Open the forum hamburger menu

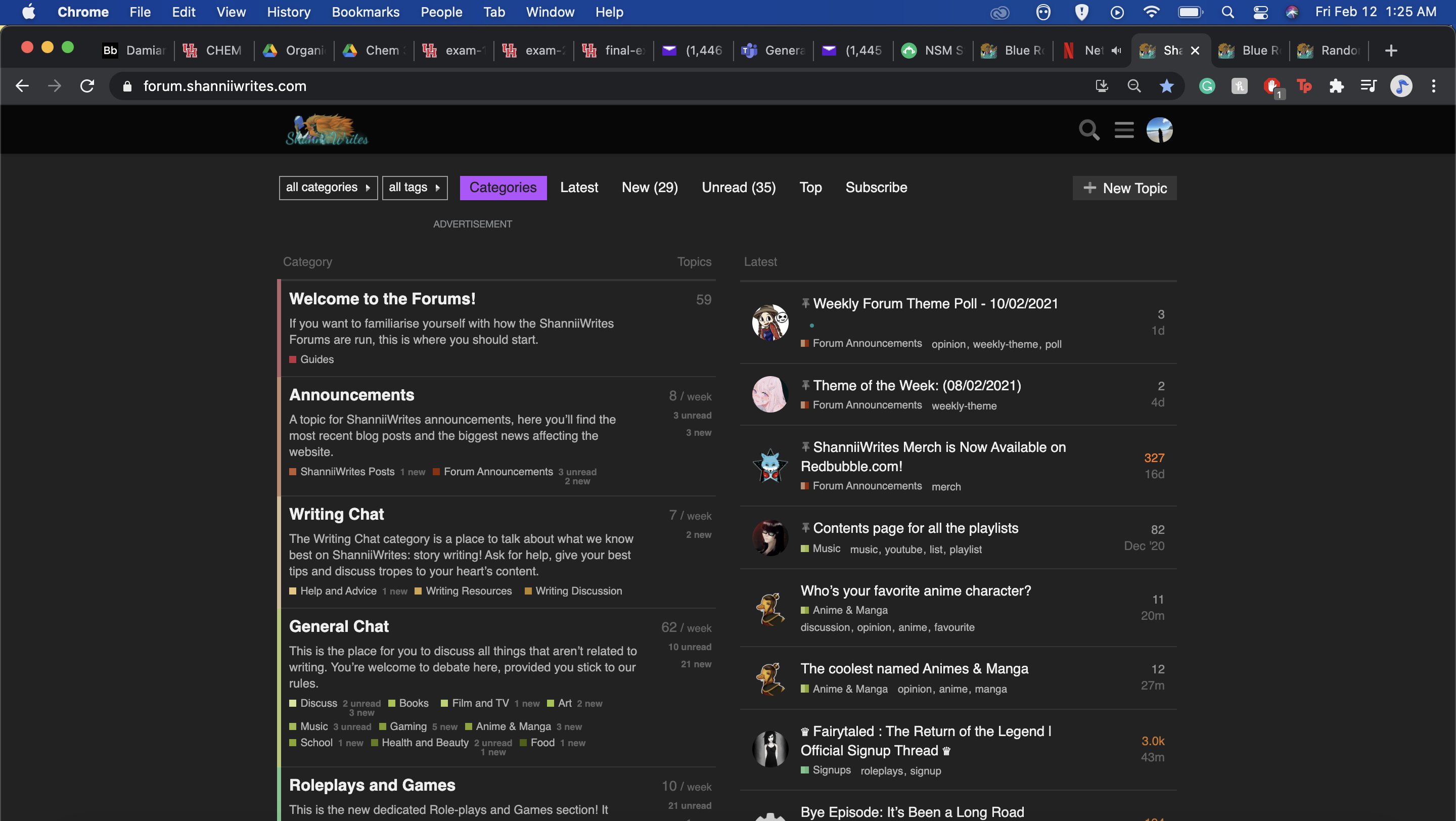pos(1124,130)
